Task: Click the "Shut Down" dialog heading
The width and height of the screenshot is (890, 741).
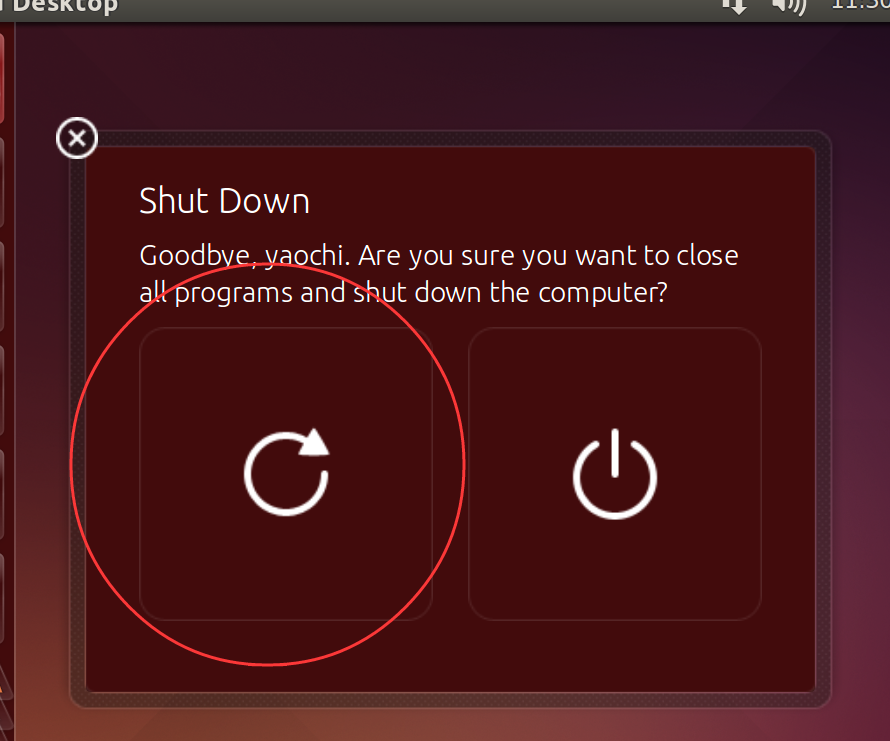Action: click(x=224, y=201)
